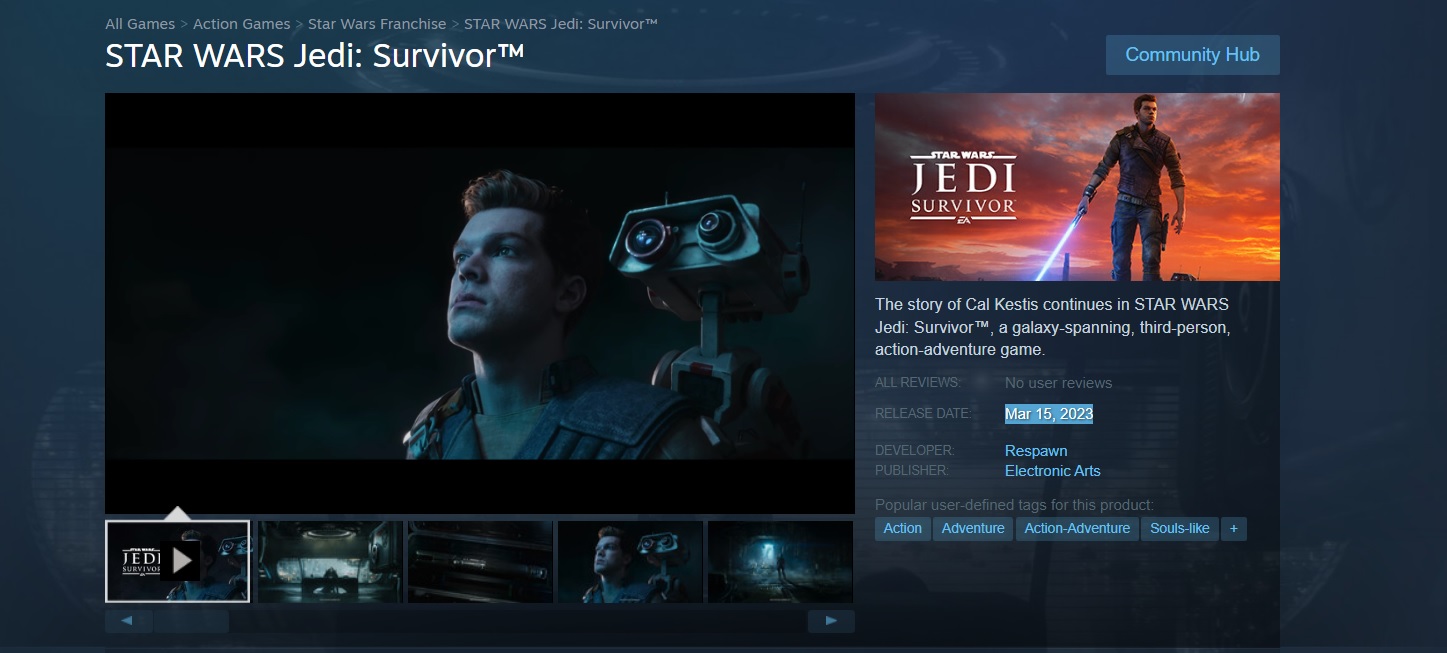Select the Adventure tag
The image size is (1447, 653).
[x=972, y=528]
